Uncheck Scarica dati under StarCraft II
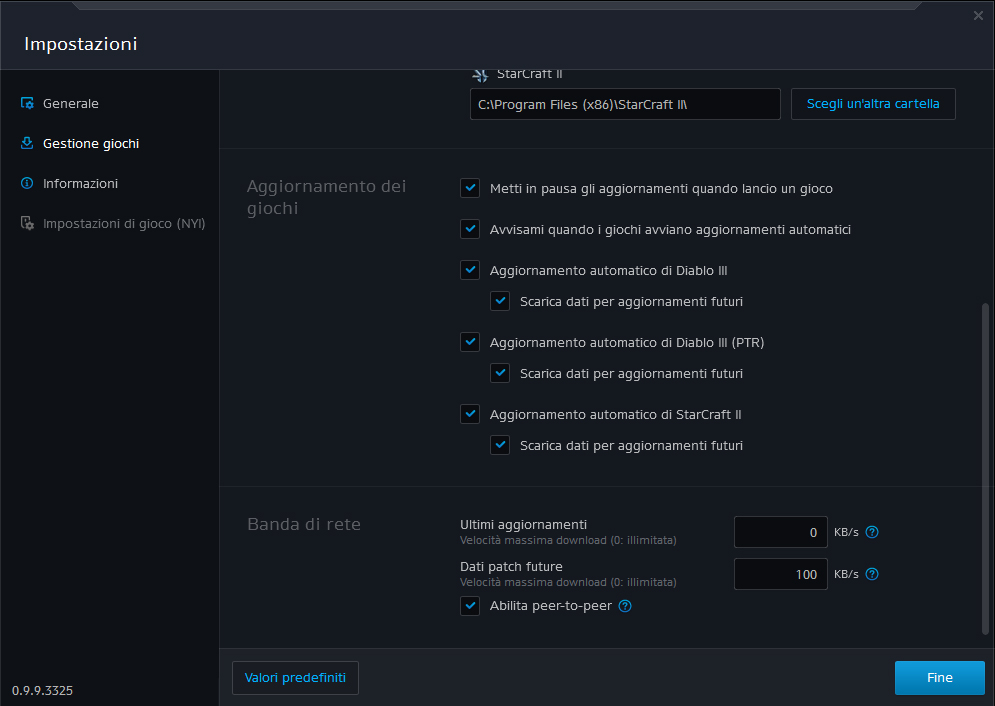 click(500, 445)
